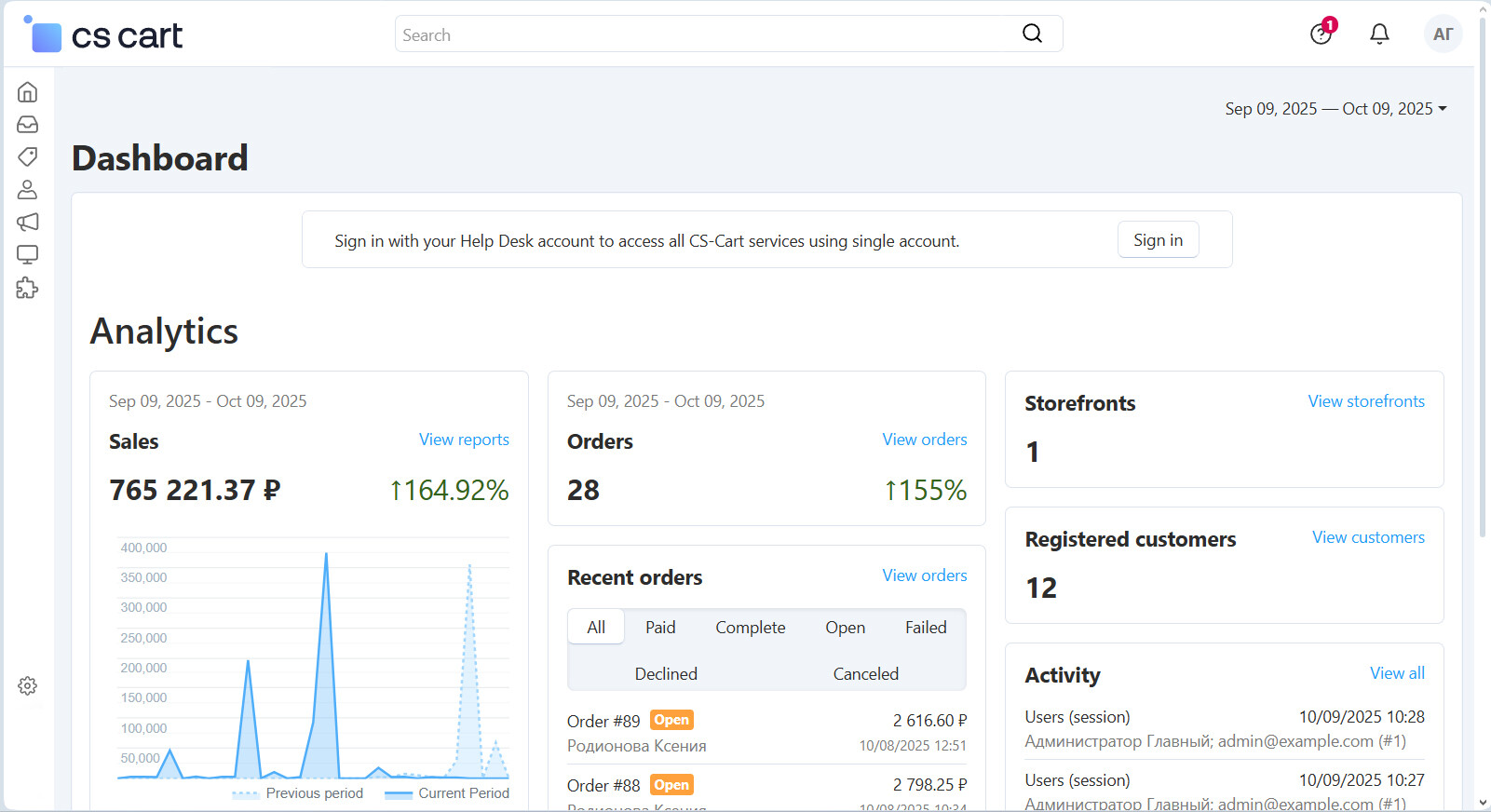Open the Settings gear icon in sidebar
Viewport: 1491px width, 812px height.
pyautogui.click(x=28, y=686)
